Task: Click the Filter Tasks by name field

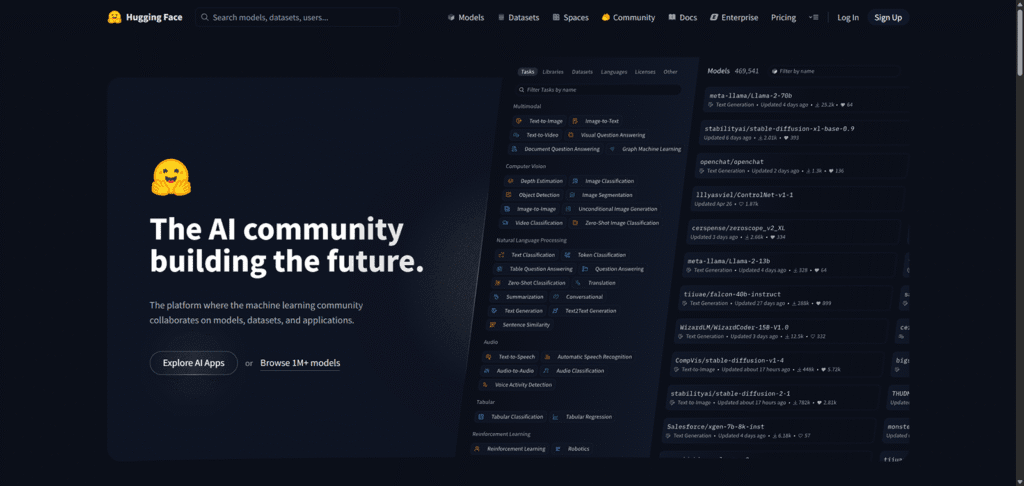Action: [x=598, y=89]
